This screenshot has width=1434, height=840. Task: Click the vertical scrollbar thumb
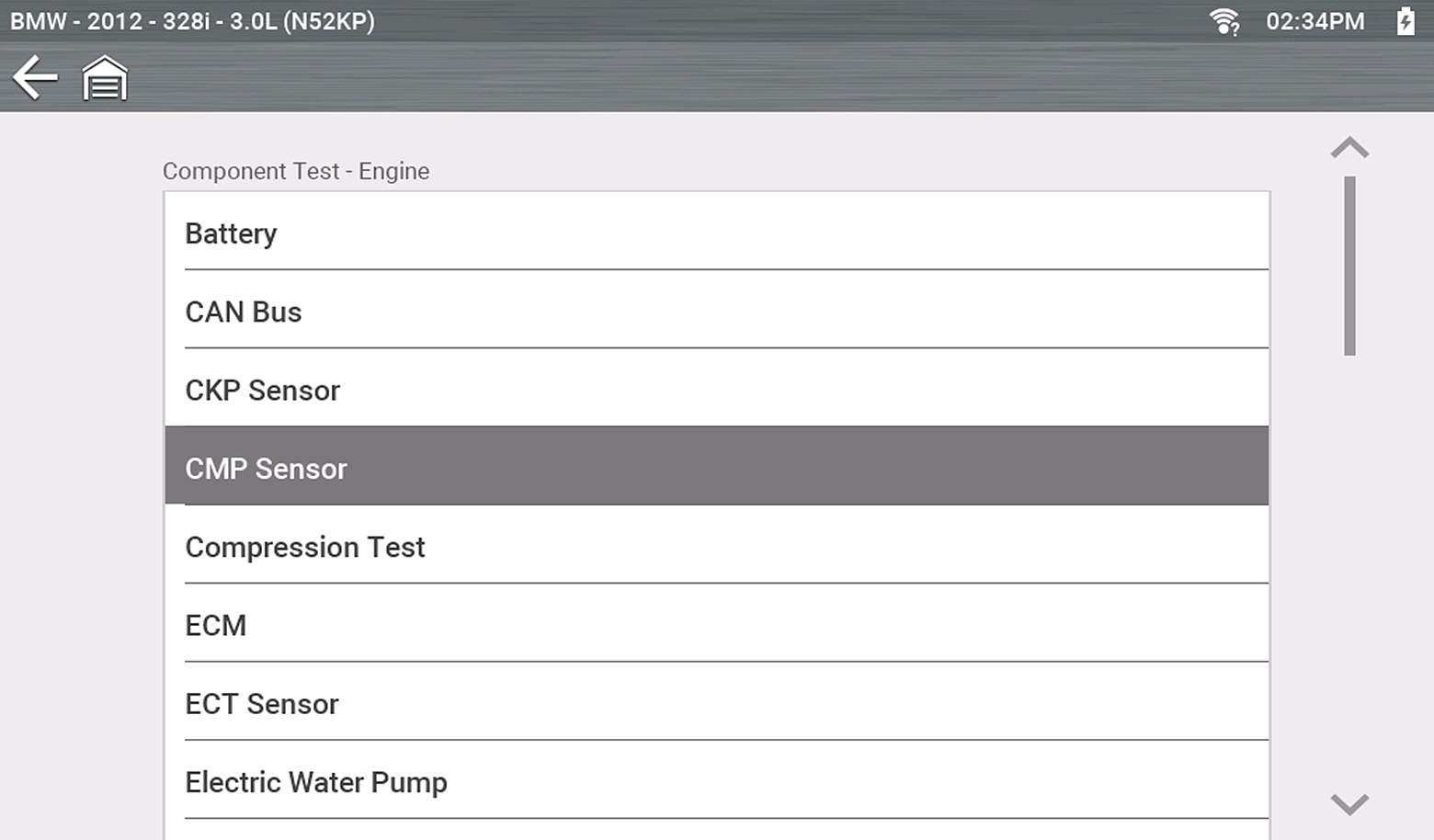click(x=1349, y=266)
